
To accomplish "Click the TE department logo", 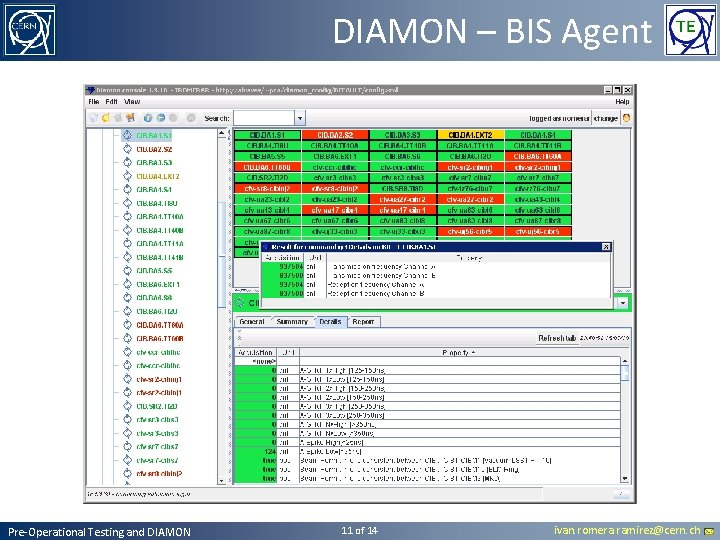I will (690, 30).
